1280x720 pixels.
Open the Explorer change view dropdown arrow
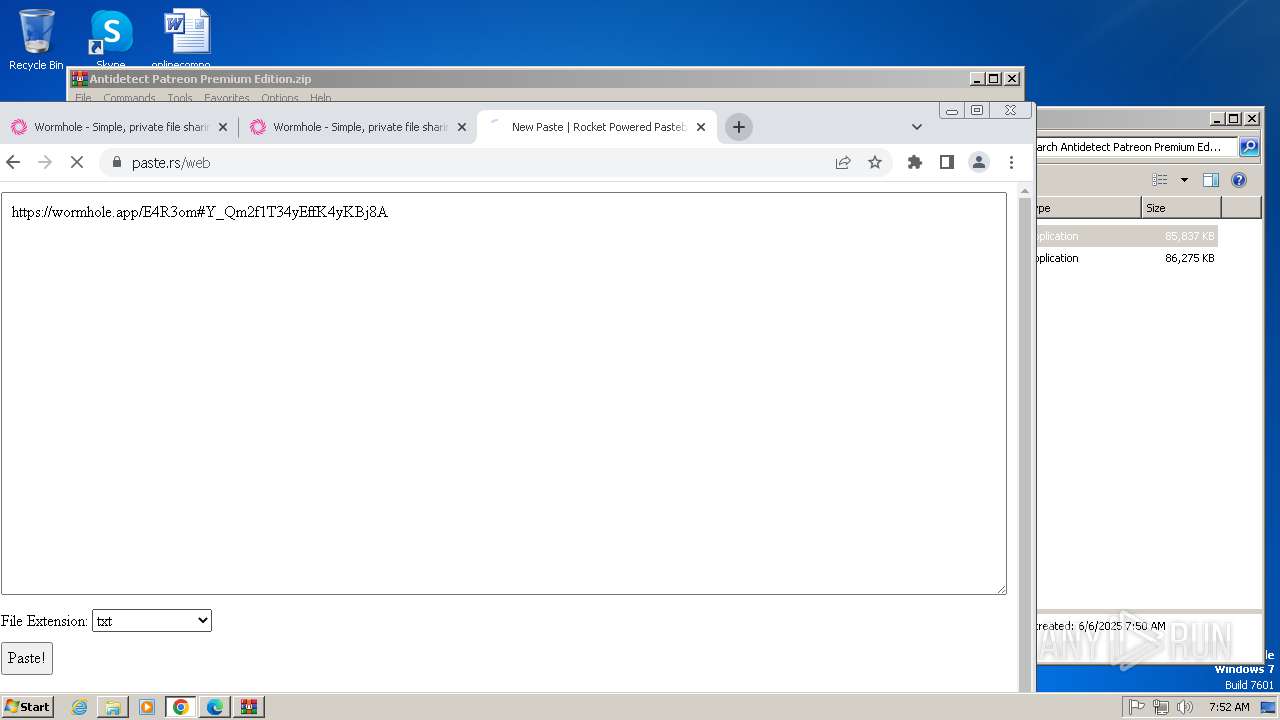point(1184,180)
